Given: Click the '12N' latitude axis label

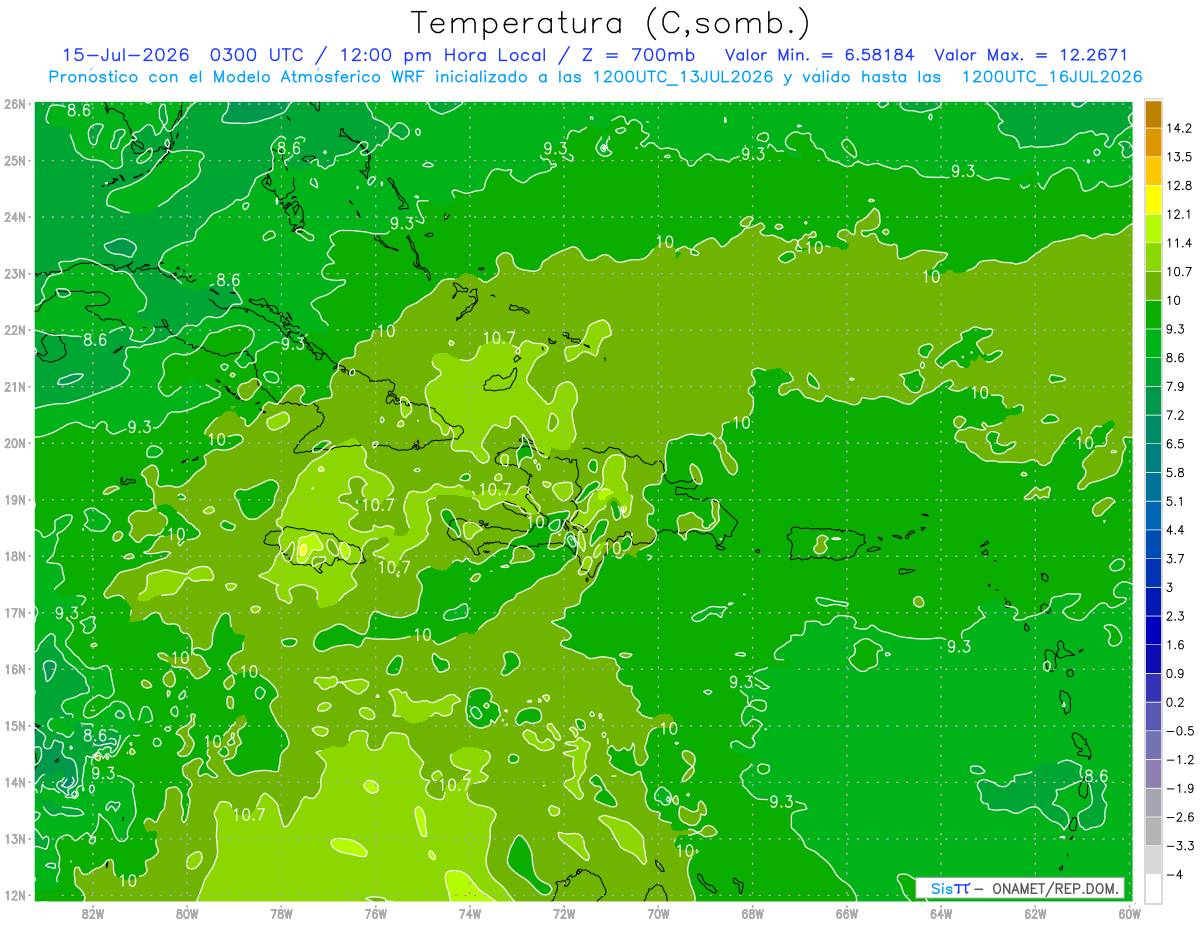Looking at the screenshot, I should click(x=14, y=895).
